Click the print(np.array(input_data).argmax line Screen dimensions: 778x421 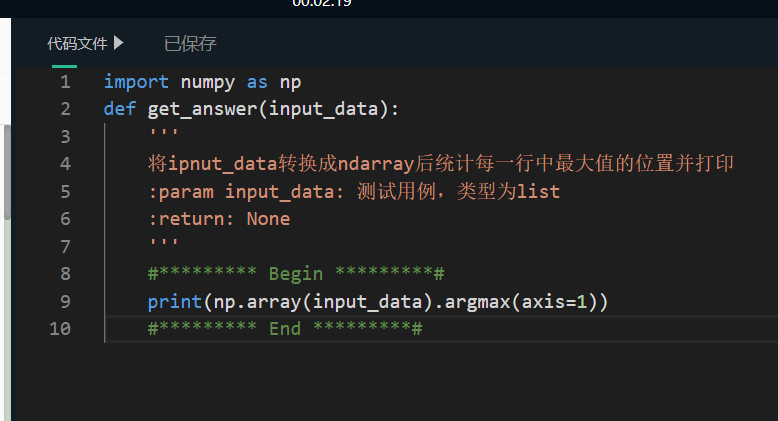pyautogui.click(x=378, y=302)
